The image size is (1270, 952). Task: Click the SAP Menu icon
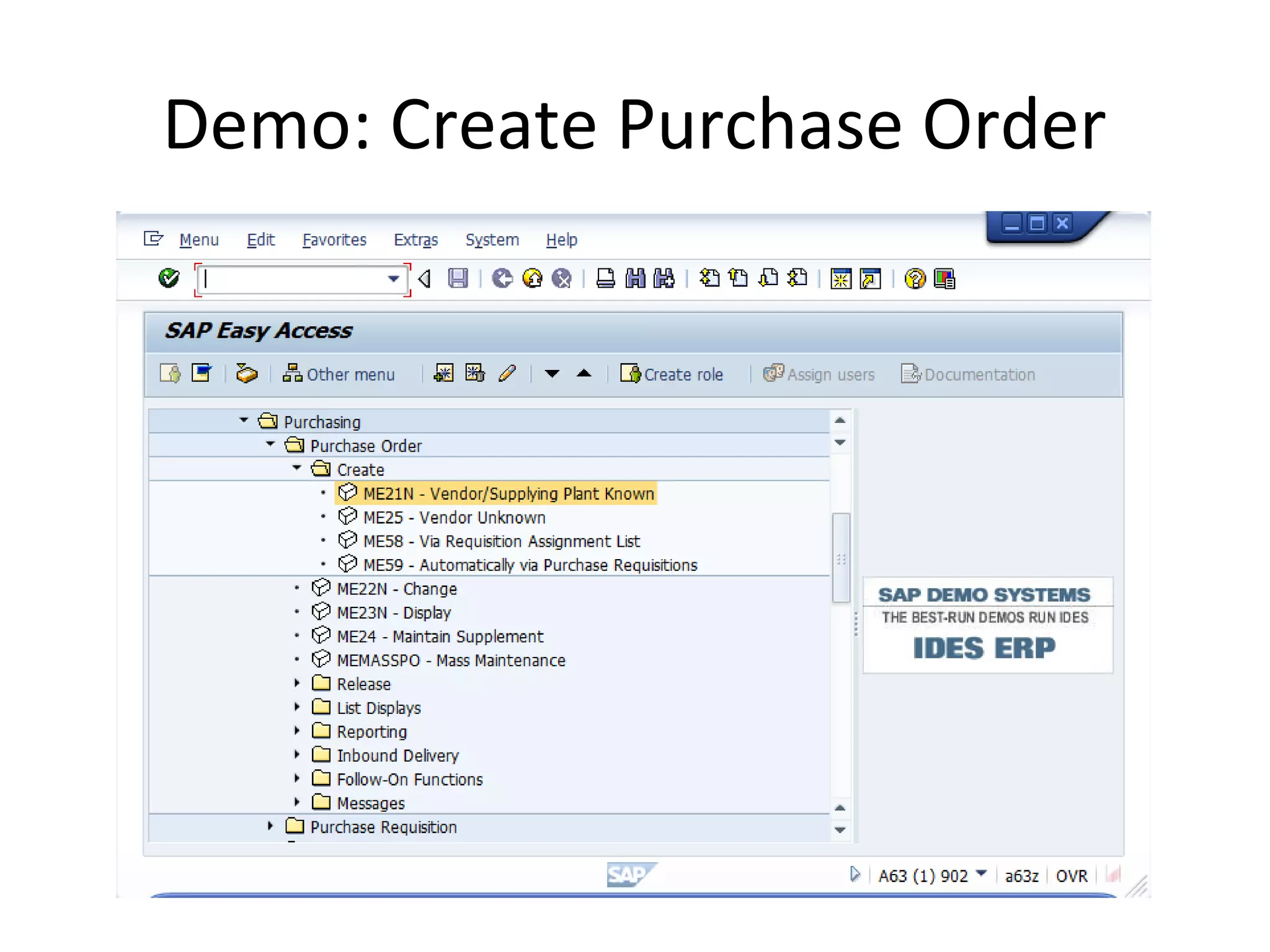pos(202,373)
